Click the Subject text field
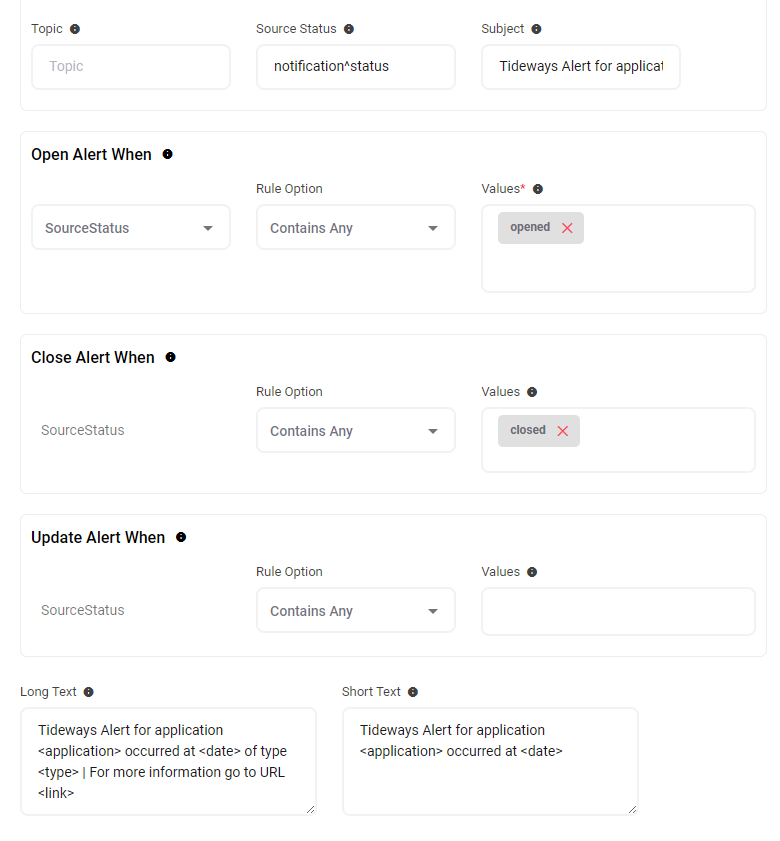Screen dimensions: 780x841 point(580,67)
